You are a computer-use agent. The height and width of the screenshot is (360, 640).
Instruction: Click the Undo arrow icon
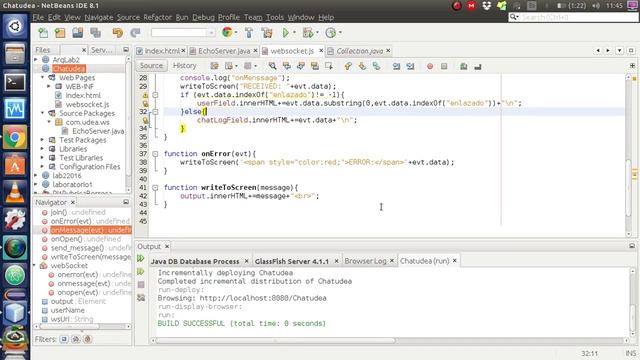118,33
